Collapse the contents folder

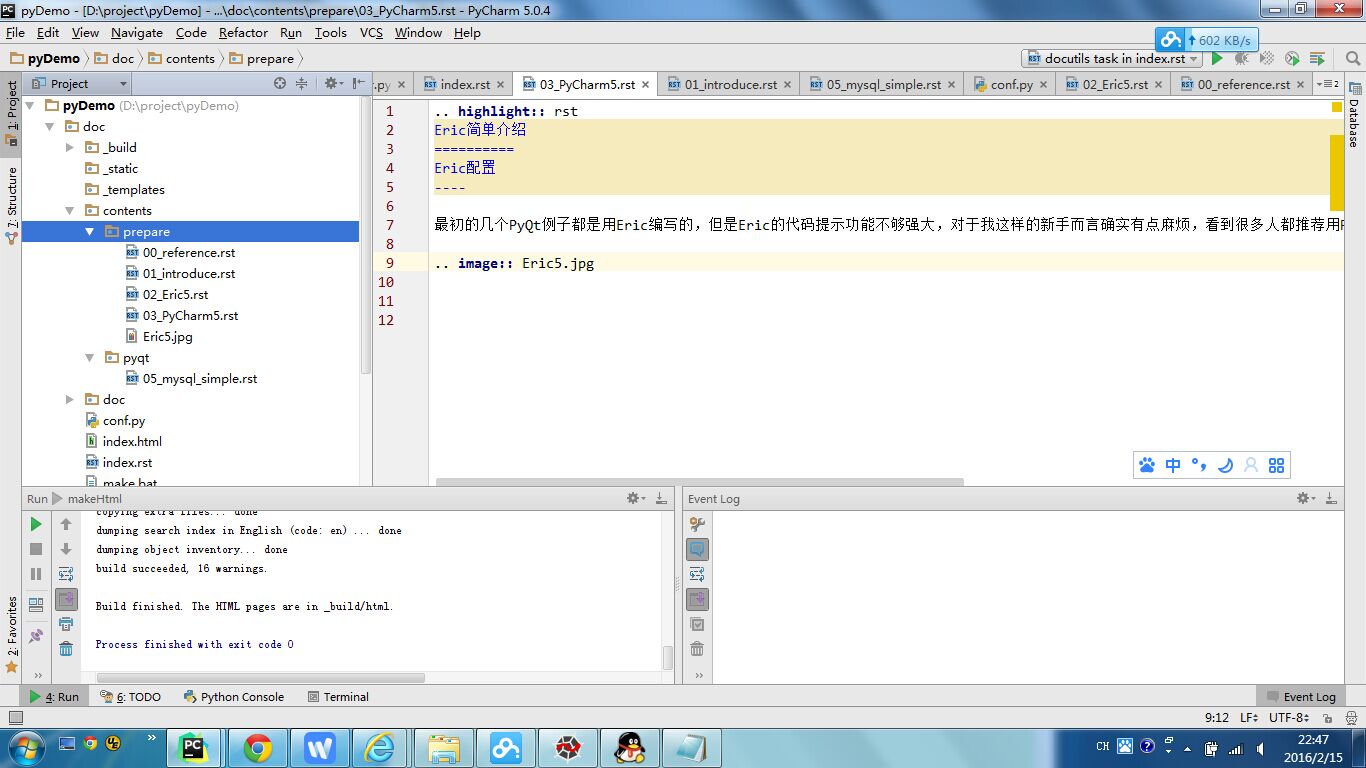[x=70, y=210]
